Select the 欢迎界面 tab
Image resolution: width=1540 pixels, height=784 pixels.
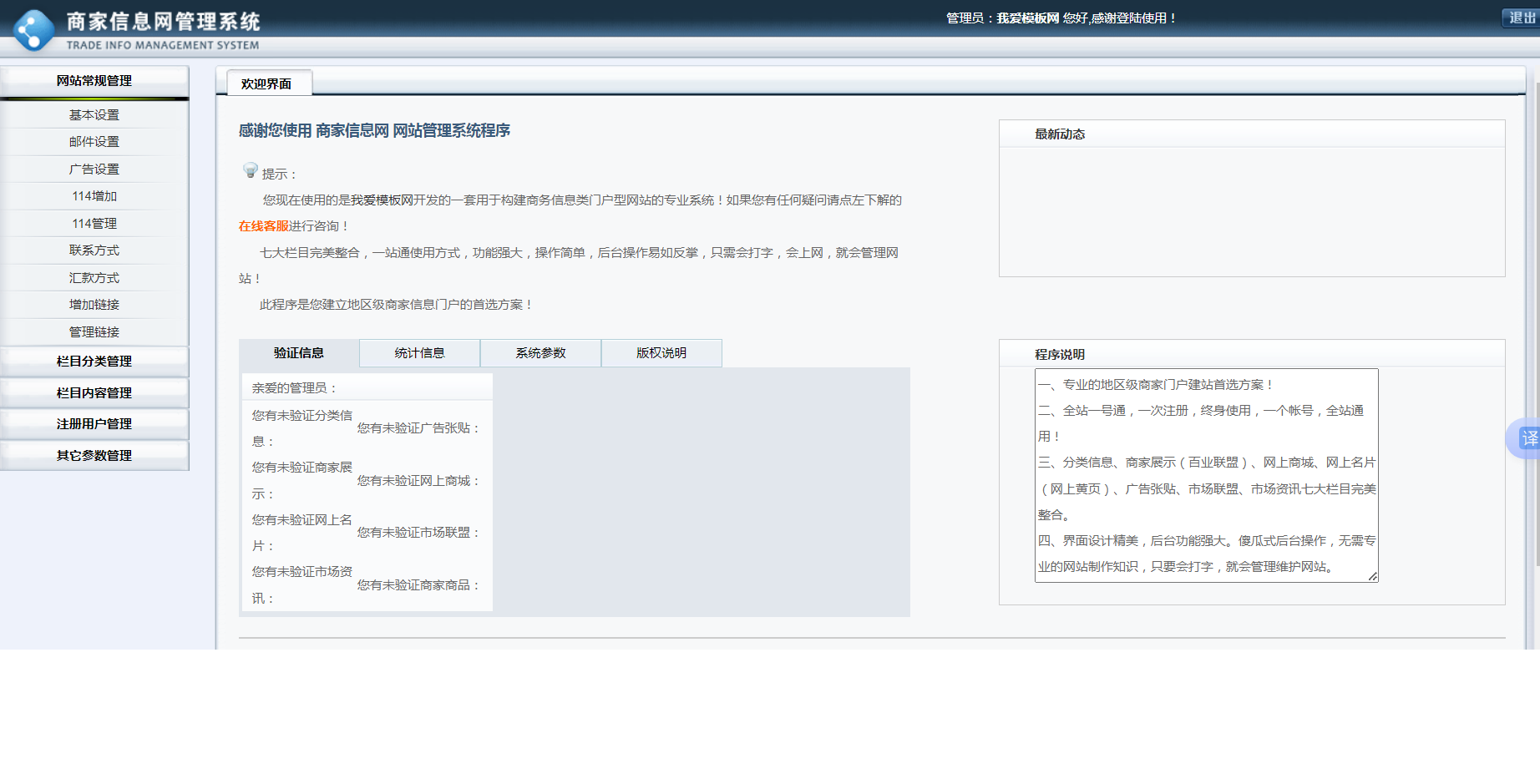[267, 83]
